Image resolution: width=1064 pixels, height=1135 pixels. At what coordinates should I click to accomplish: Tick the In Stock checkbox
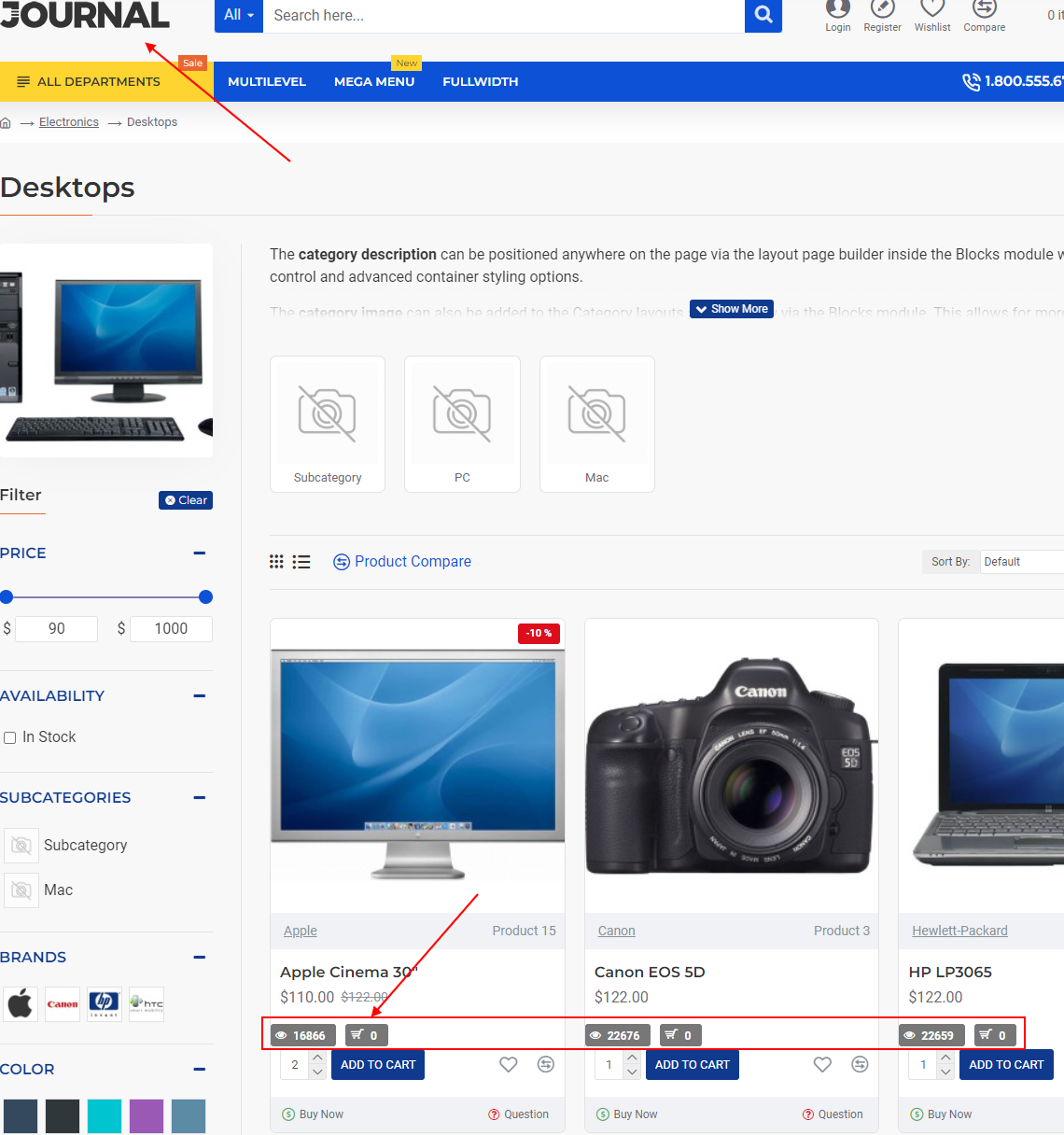click(10, 737)
